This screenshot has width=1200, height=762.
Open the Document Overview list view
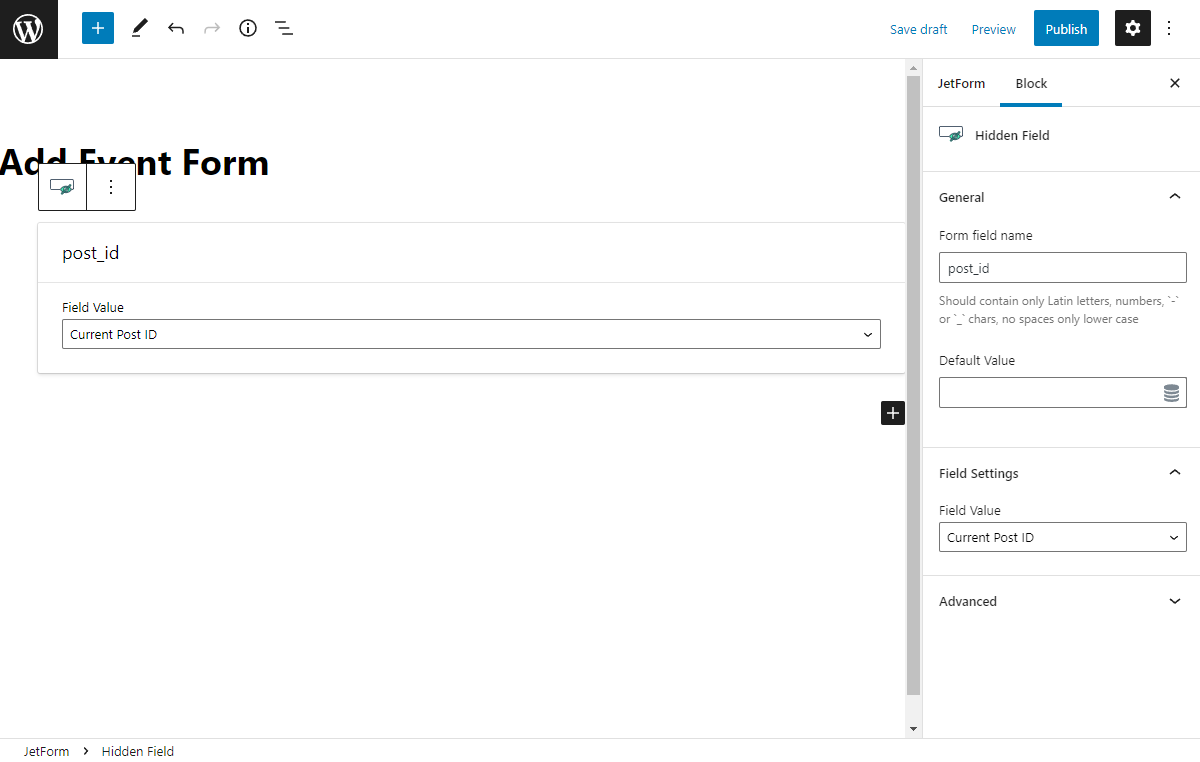(284, 28)
